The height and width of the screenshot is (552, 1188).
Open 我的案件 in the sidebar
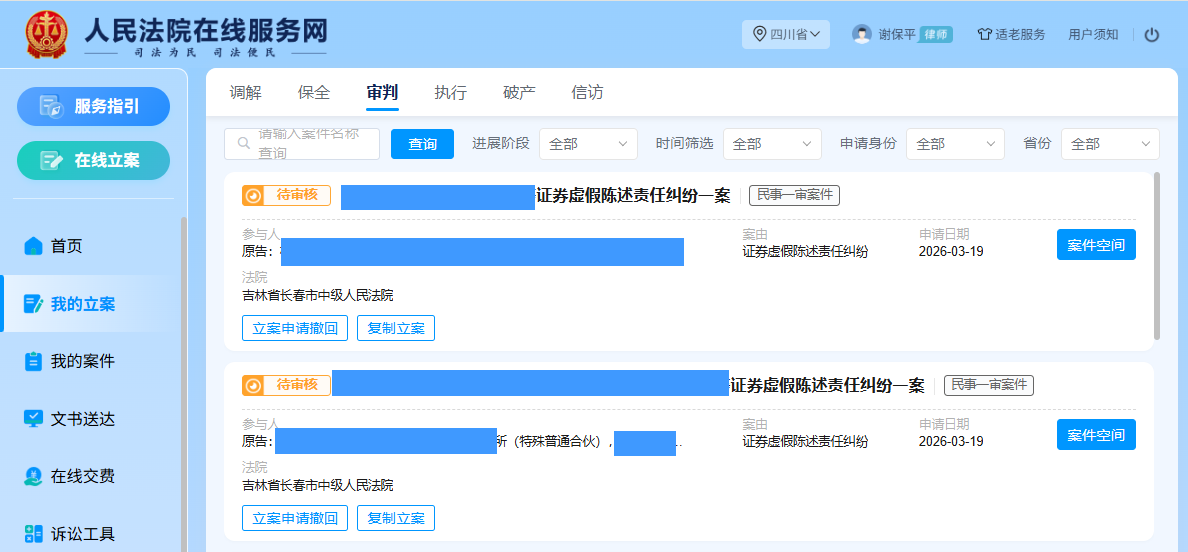(83, 362)
